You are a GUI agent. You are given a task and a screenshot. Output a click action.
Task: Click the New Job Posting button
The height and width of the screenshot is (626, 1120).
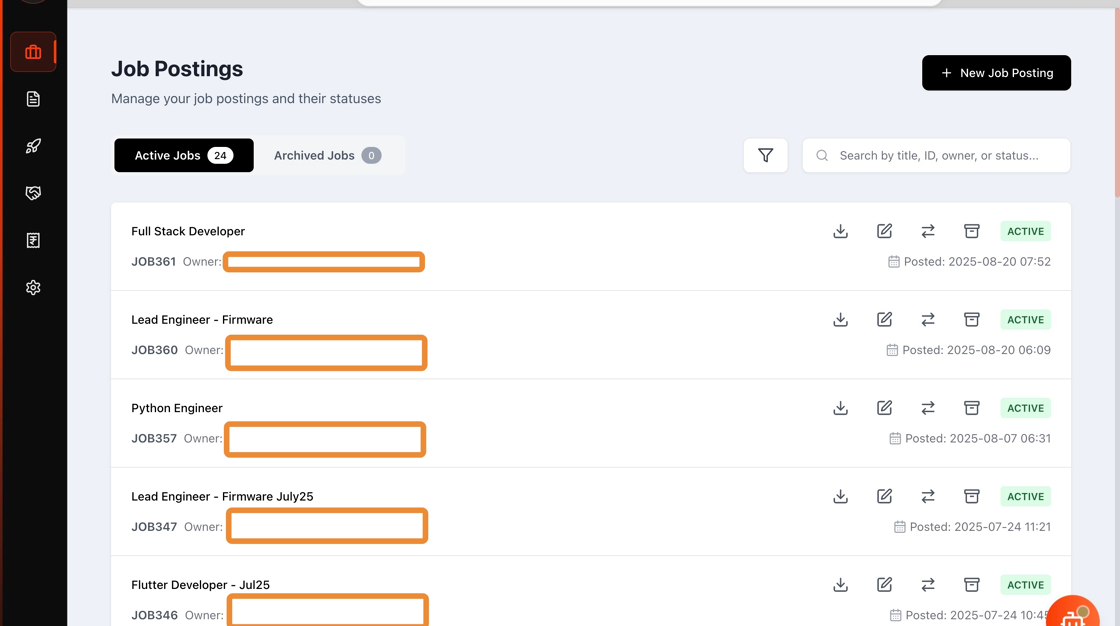point(996,73)
